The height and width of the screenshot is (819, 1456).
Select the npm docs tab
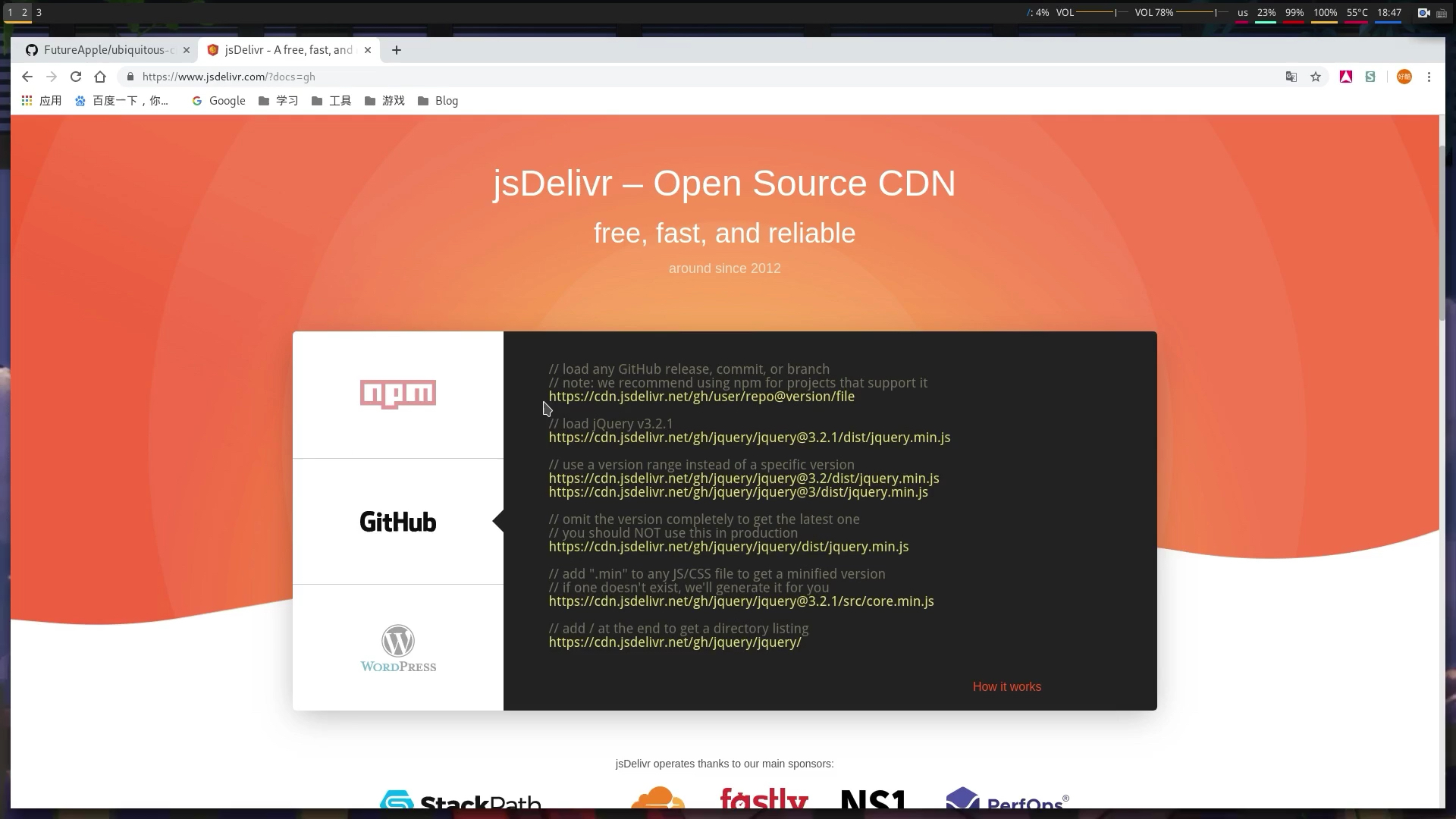(398, 394)
